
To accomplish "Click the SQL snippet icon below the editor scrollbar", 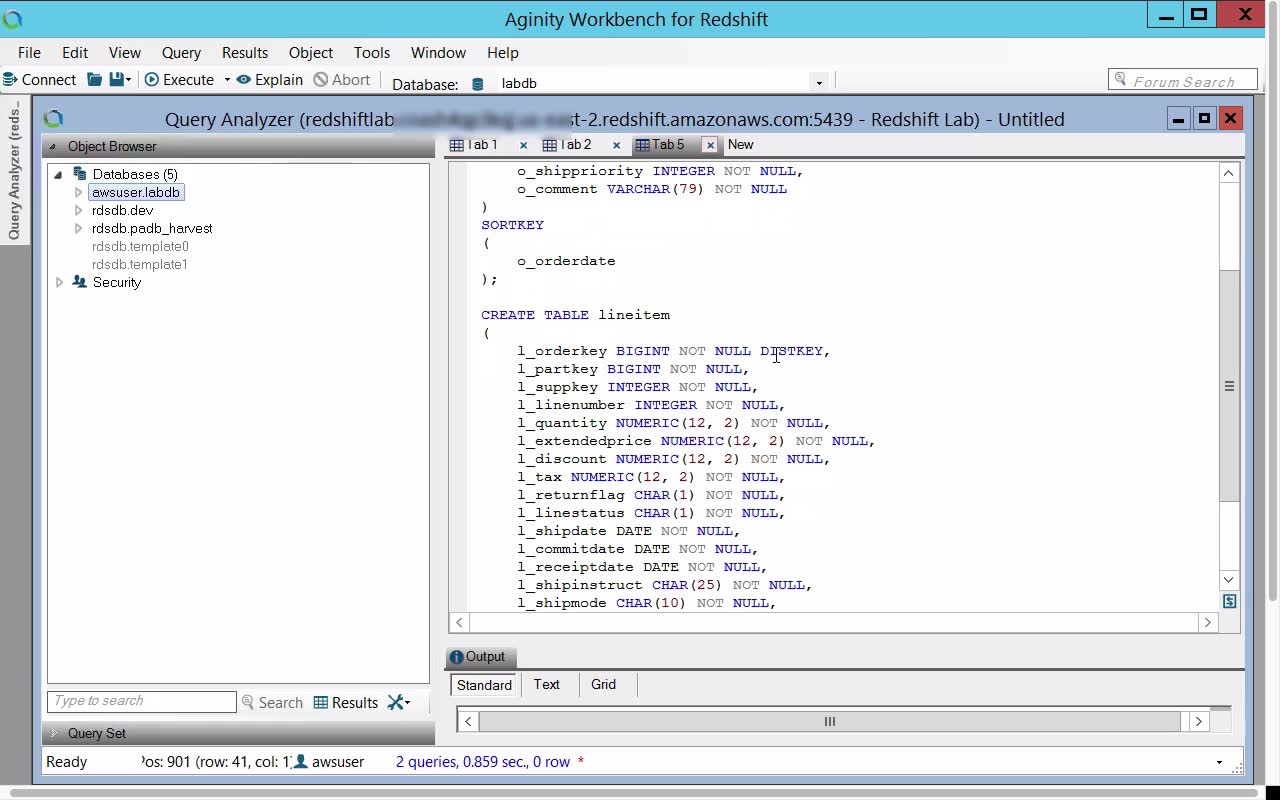I will [x=1229, y=601].
